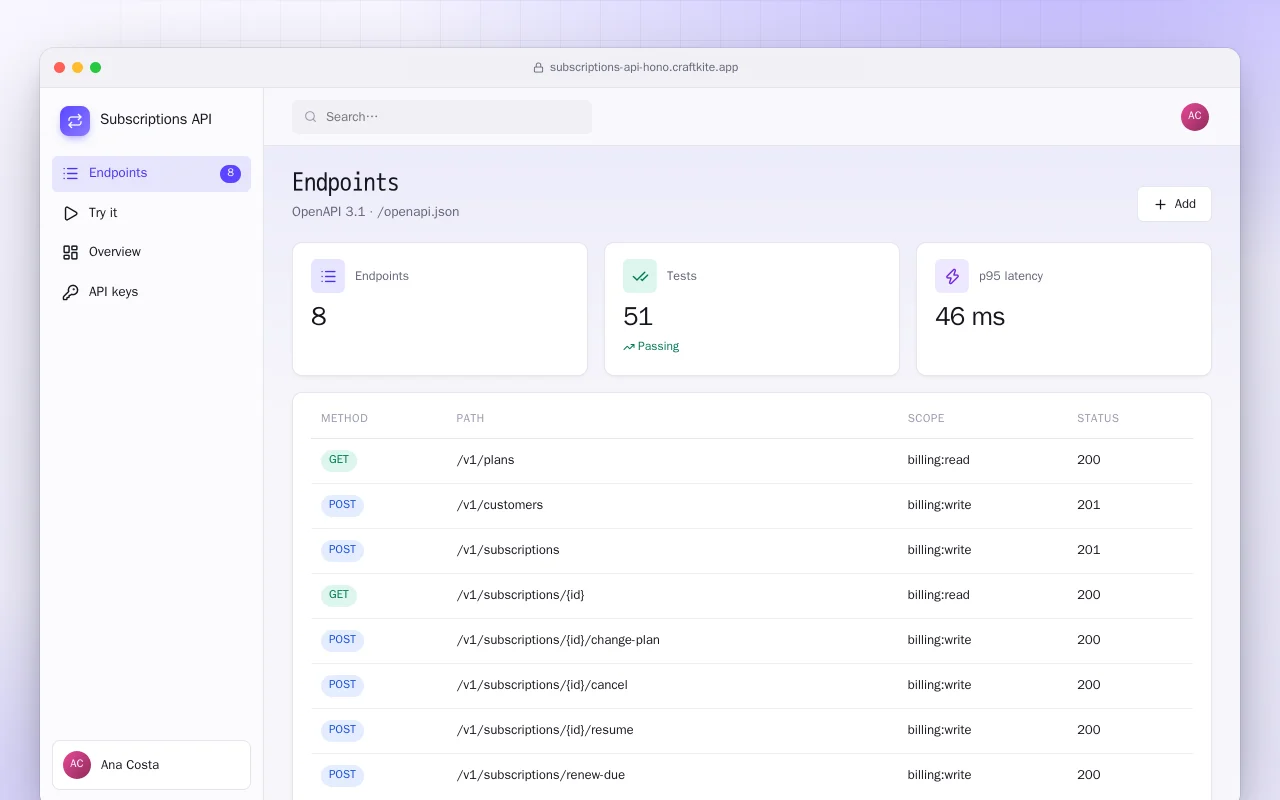This screenshot has width=1280, height=800.
Task: Click the API keys key icon
Action: pyautogui.click(x=70, y=292)
